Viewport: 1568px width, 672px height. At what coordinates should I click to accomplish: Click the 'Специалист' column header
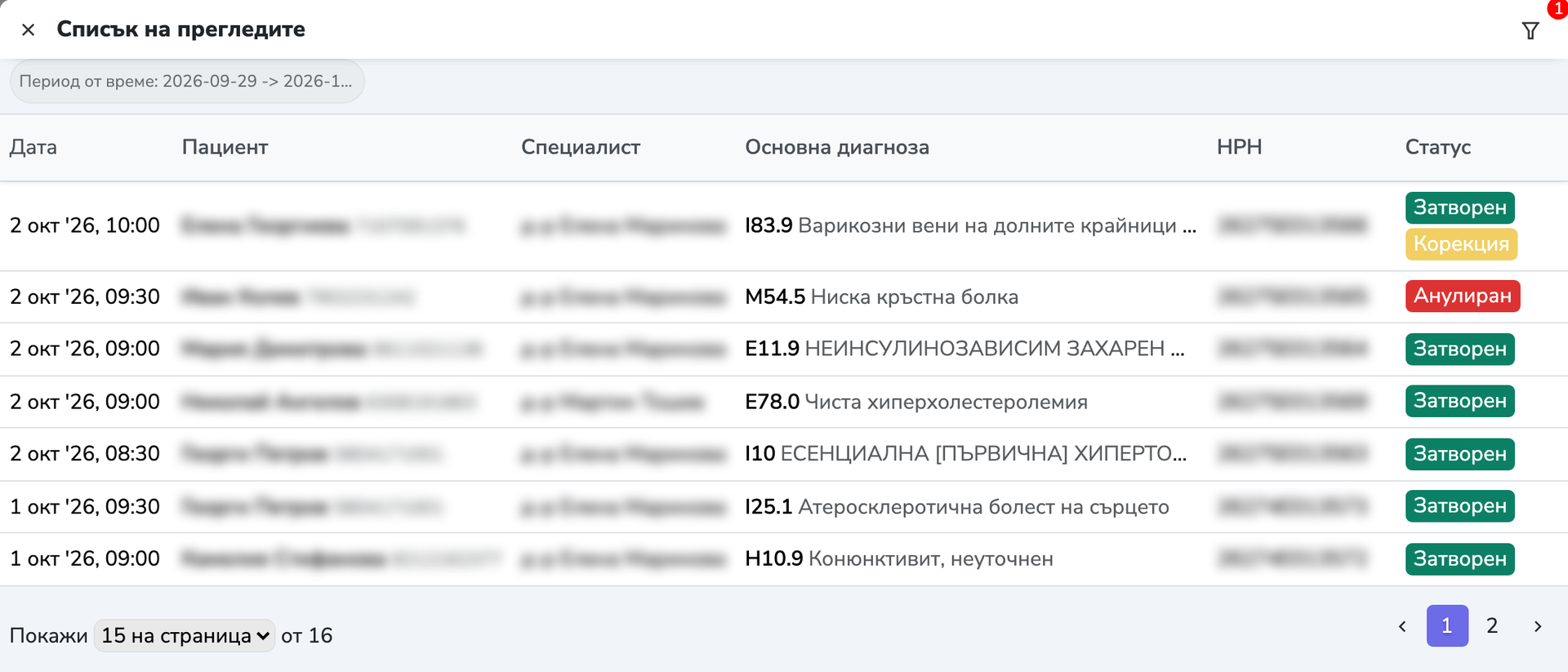(x=581, y=147)
